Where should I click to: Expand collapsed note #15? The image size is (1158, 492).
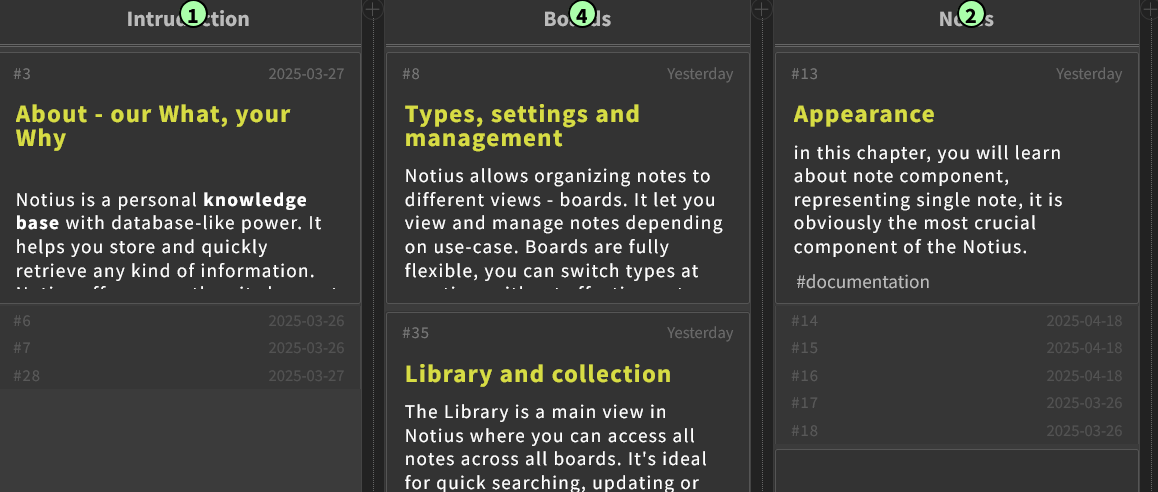[956, 348]
